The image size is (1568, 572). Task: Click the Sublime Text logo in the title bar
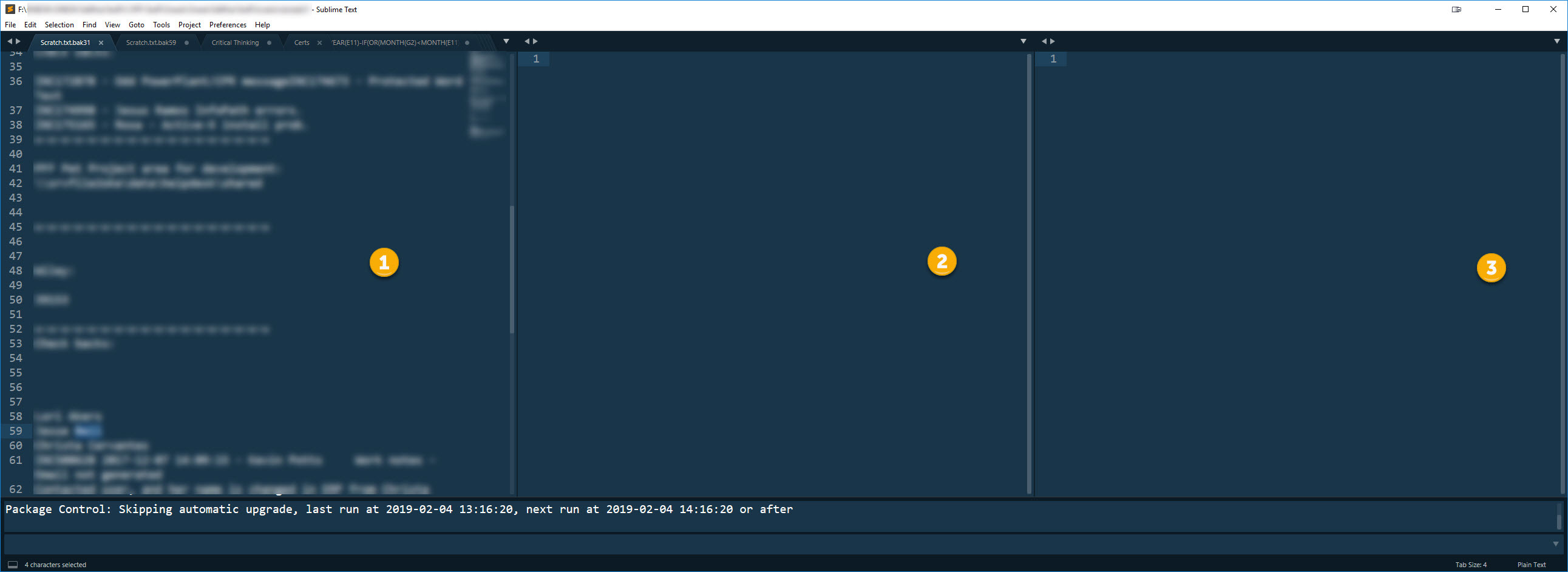(x=10, y=9)
